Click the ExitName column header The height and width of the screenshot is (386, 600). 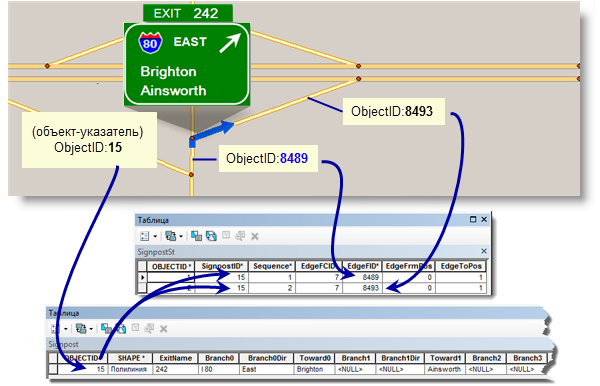pyautogui.click(x=176, y=358)
